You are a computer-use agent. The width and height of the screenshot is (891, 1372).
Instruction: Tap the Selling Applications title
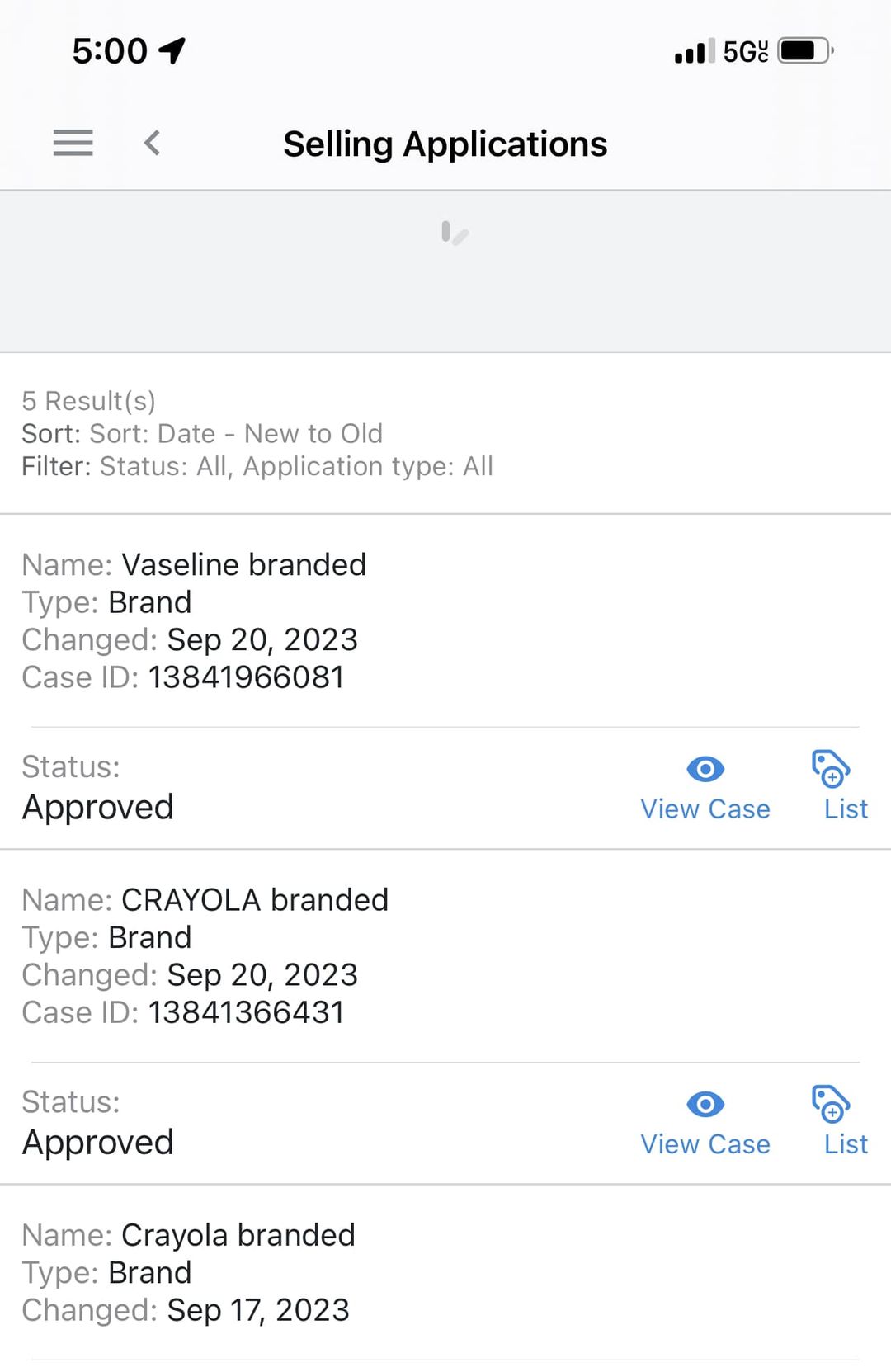[x=445, y=144]
